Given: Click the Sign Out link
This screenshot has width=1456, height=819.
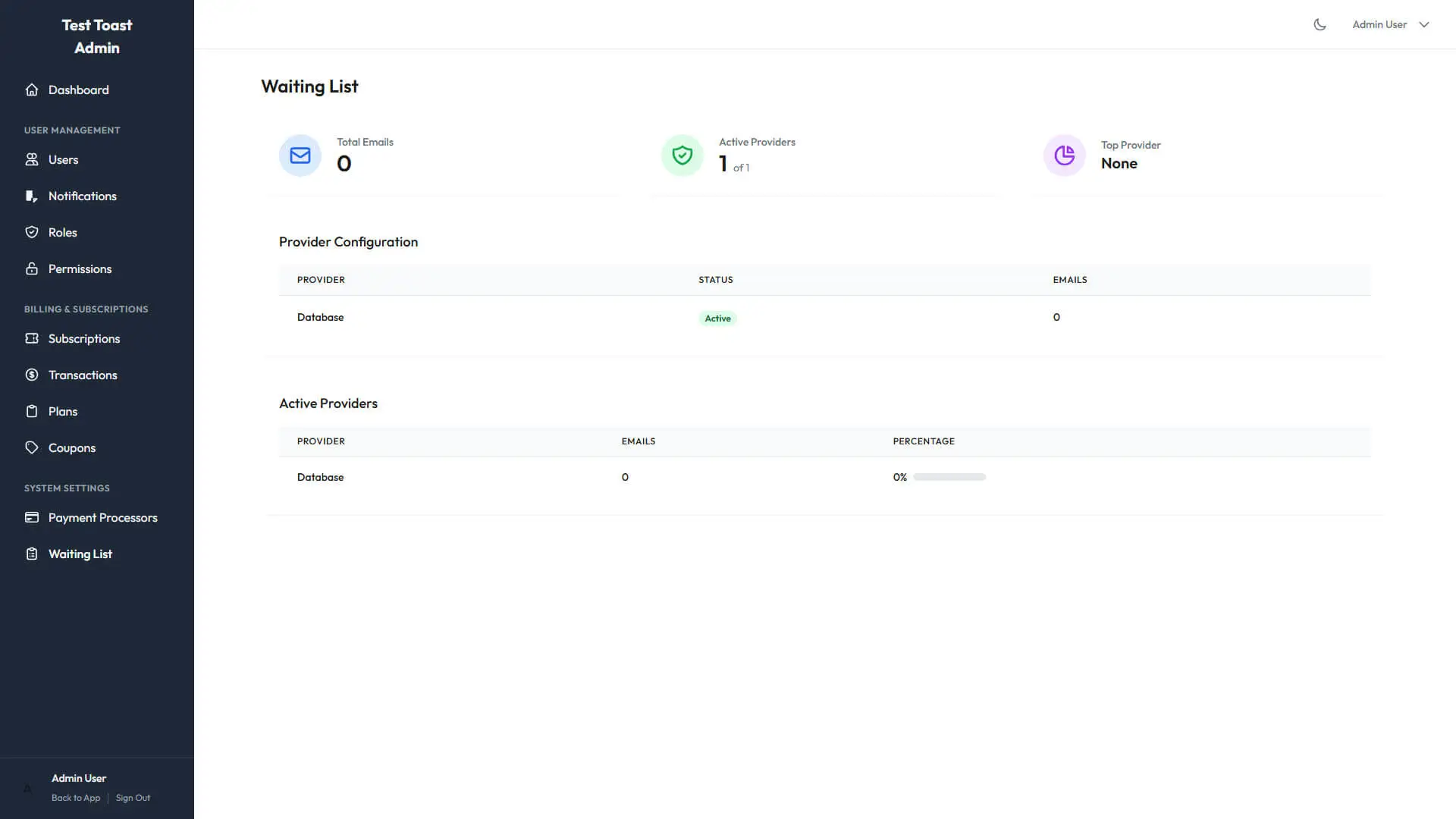Looking at the screenshot, I should tap(133, 797).
